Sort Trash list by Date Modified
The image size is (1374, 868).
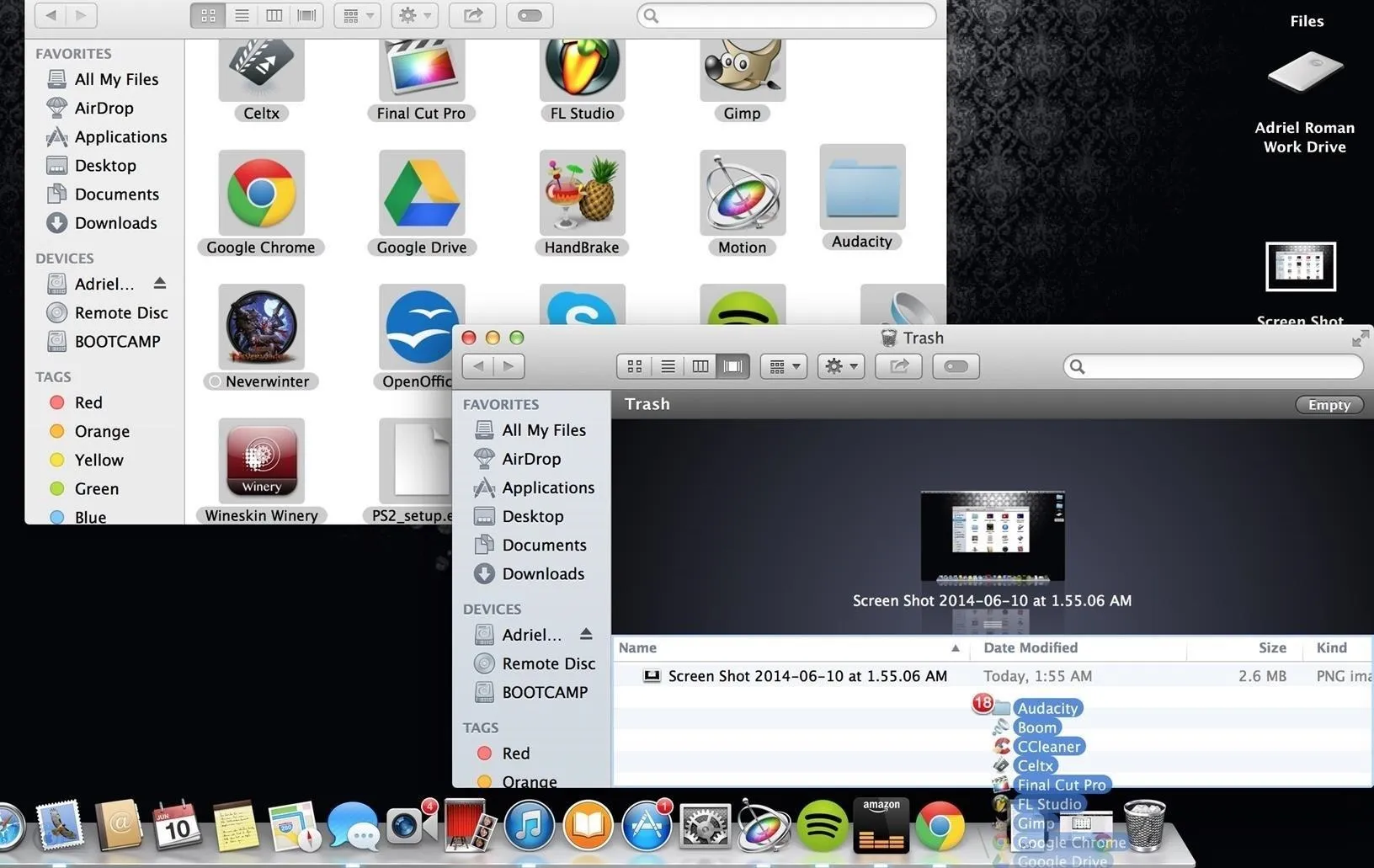pyautogui.click(x=1078, y=647)
